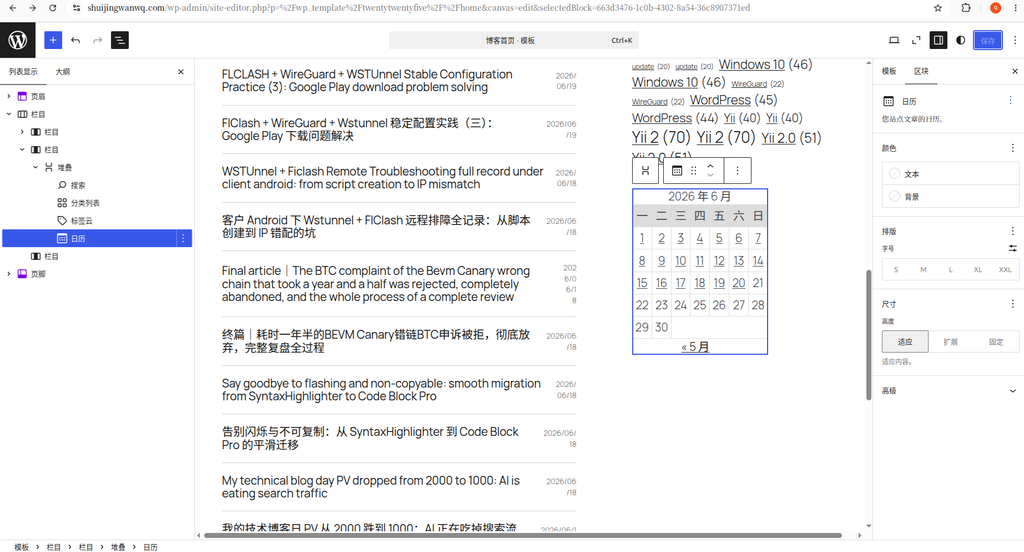Select font size S
The image size is (1024, 552).
coord(896,269)
